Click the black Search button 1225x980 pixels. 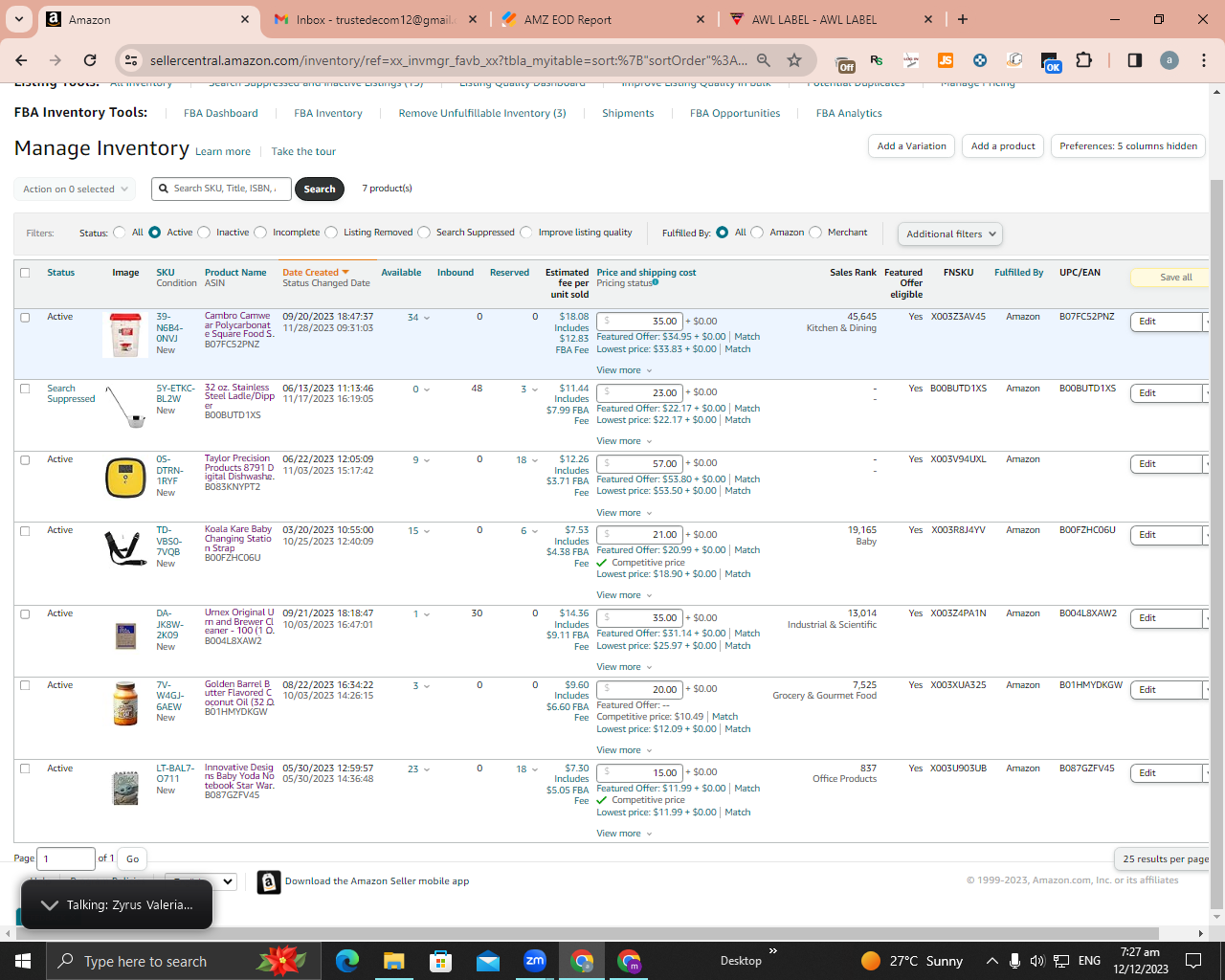[320, 189]
